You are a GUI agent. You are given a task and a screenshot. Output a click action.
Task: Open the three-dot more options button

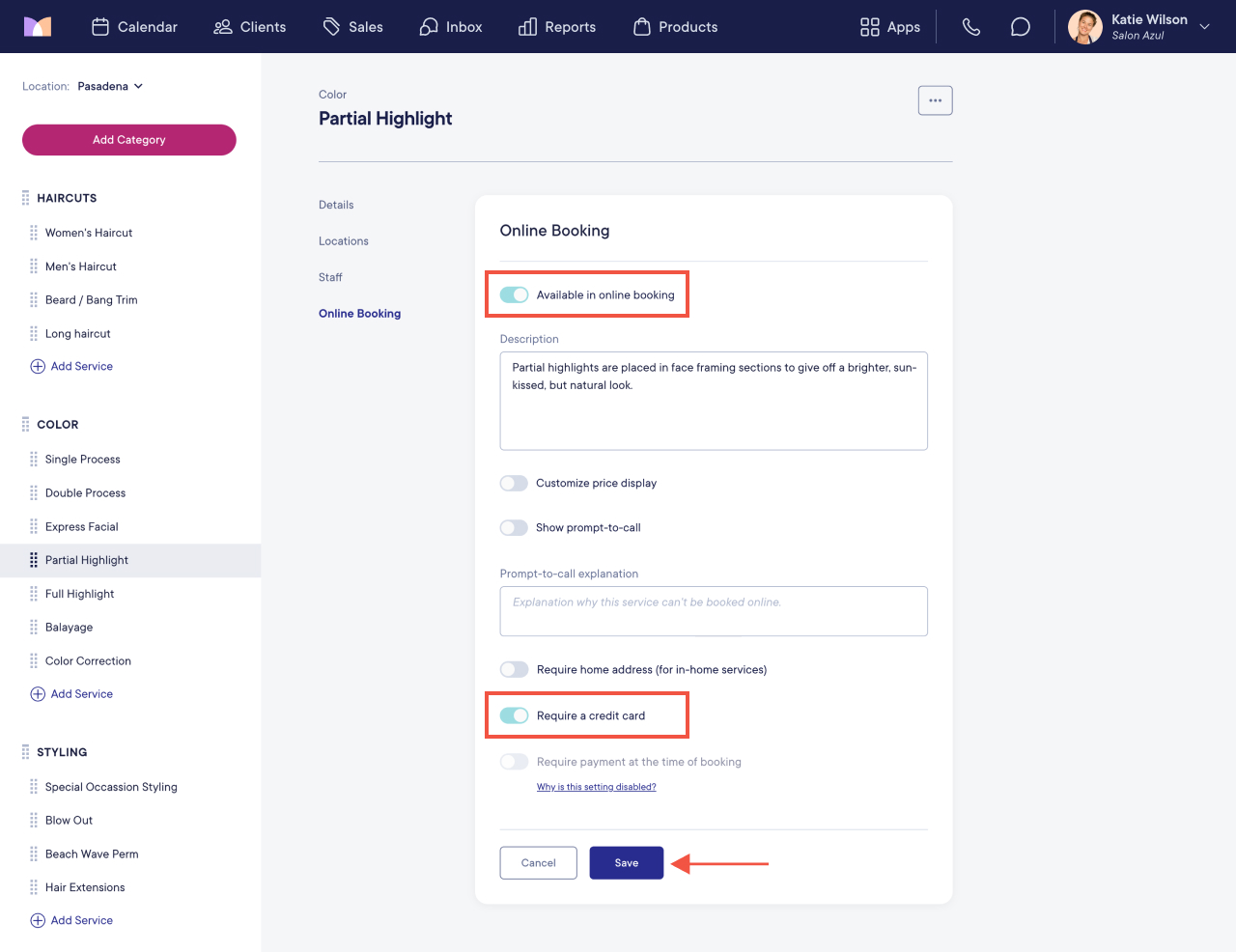coord(935,100)
